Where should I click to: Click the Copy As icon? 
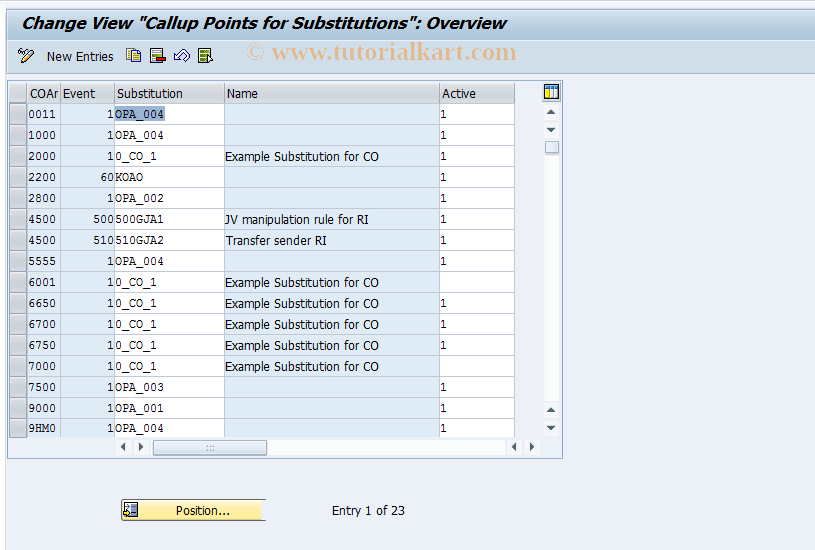[134, 55]
